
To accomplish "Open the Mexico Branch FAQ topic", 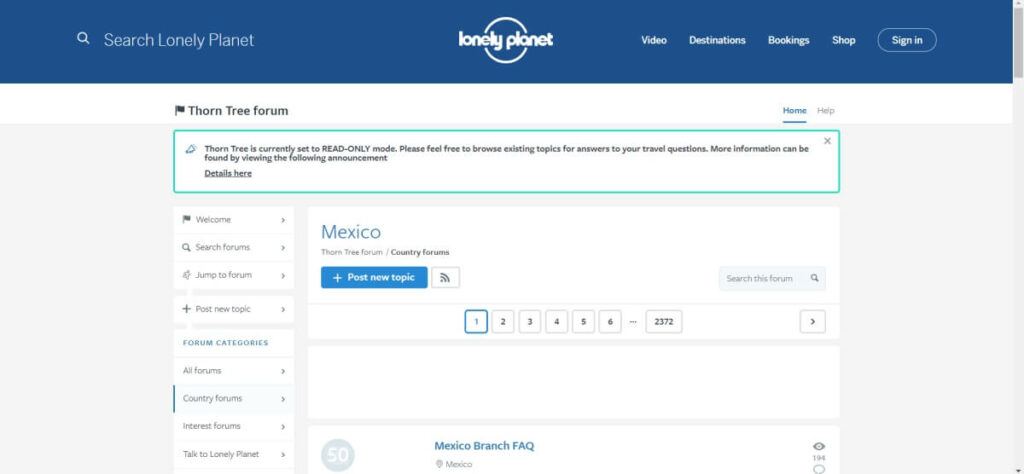I will click(x=484, y=446).
